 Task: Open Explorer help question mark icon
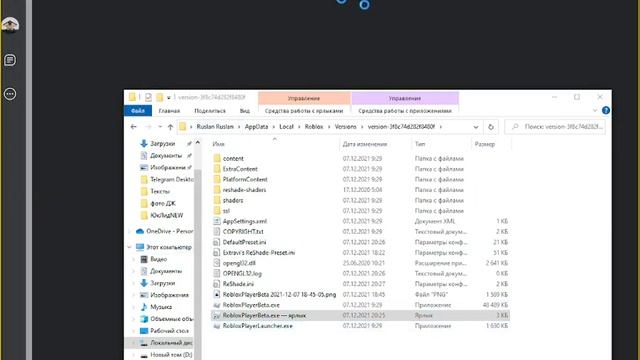point(606,110)
